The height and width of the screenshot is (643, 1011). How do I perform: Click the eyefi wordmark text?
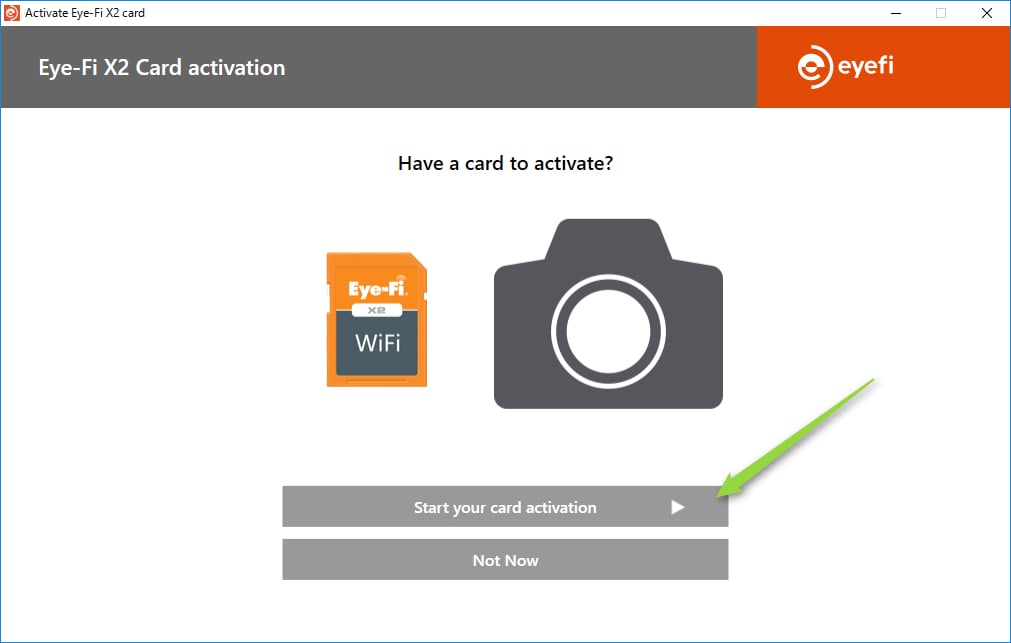click(866, 66)
